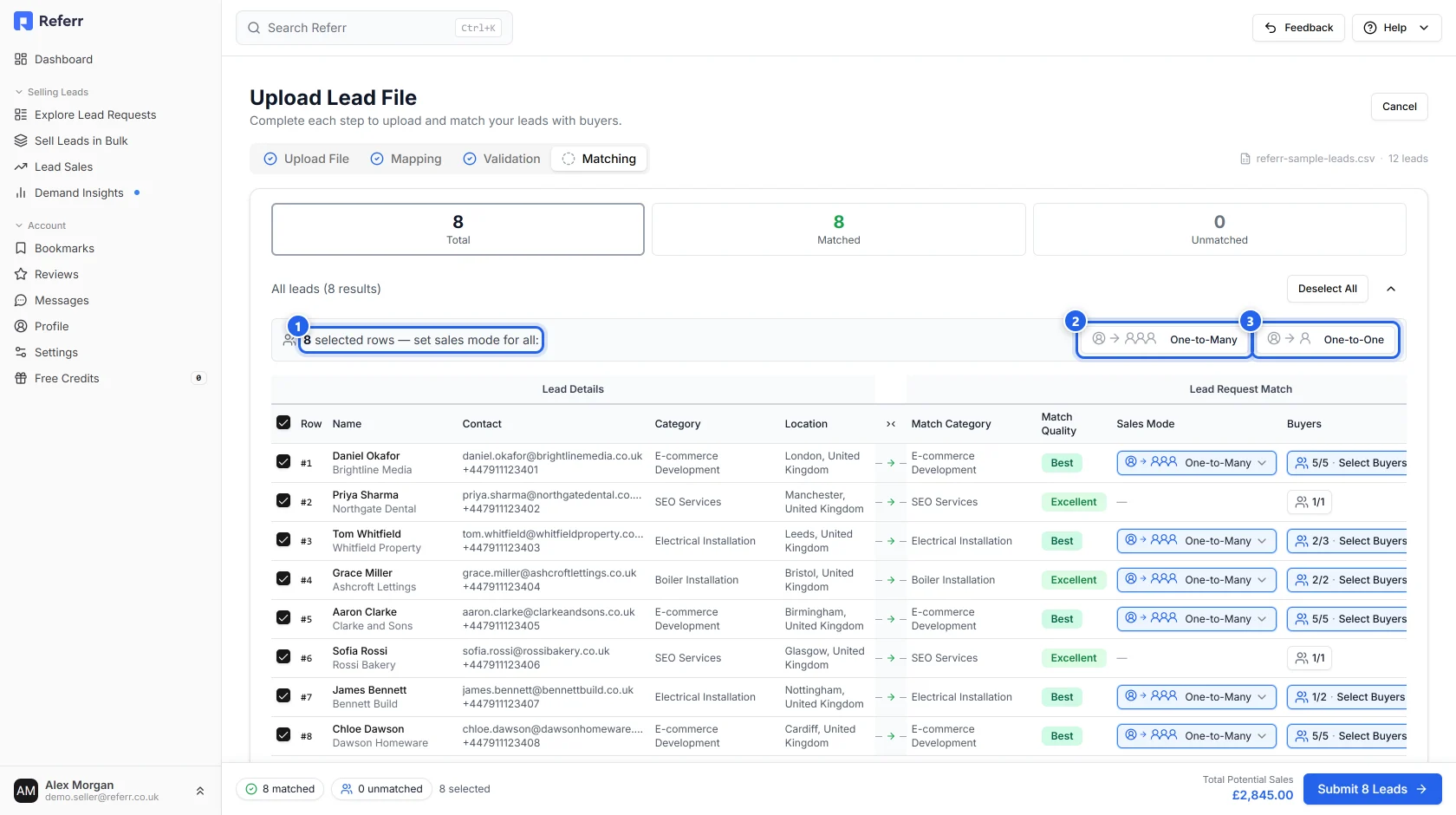Open sales mode dropdown for Grace Miller
Viewport: 1456px width, 815px height.
[1197, 580]
